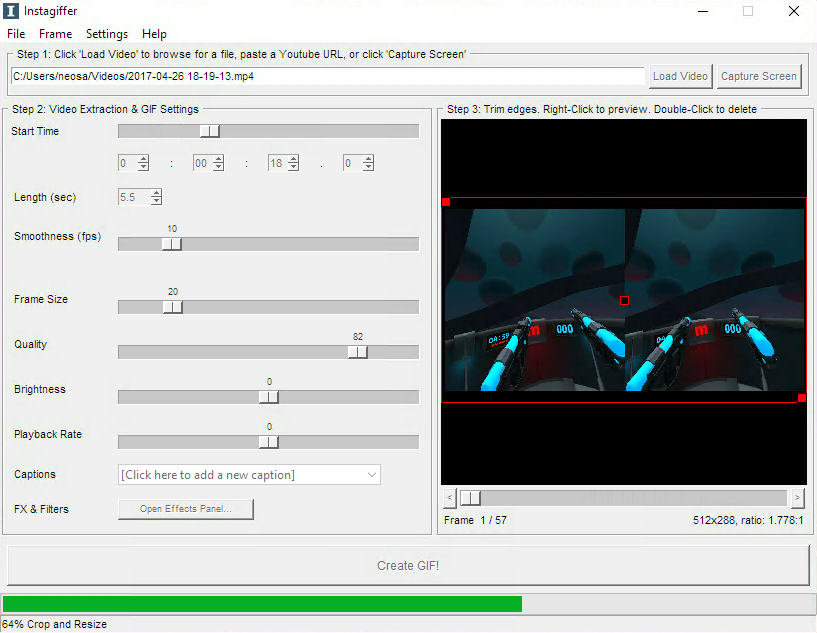The height and width of the screenshot is (633, 817).
Task: Click the Frame Size slider handle
Action: (x=172, y=307)
